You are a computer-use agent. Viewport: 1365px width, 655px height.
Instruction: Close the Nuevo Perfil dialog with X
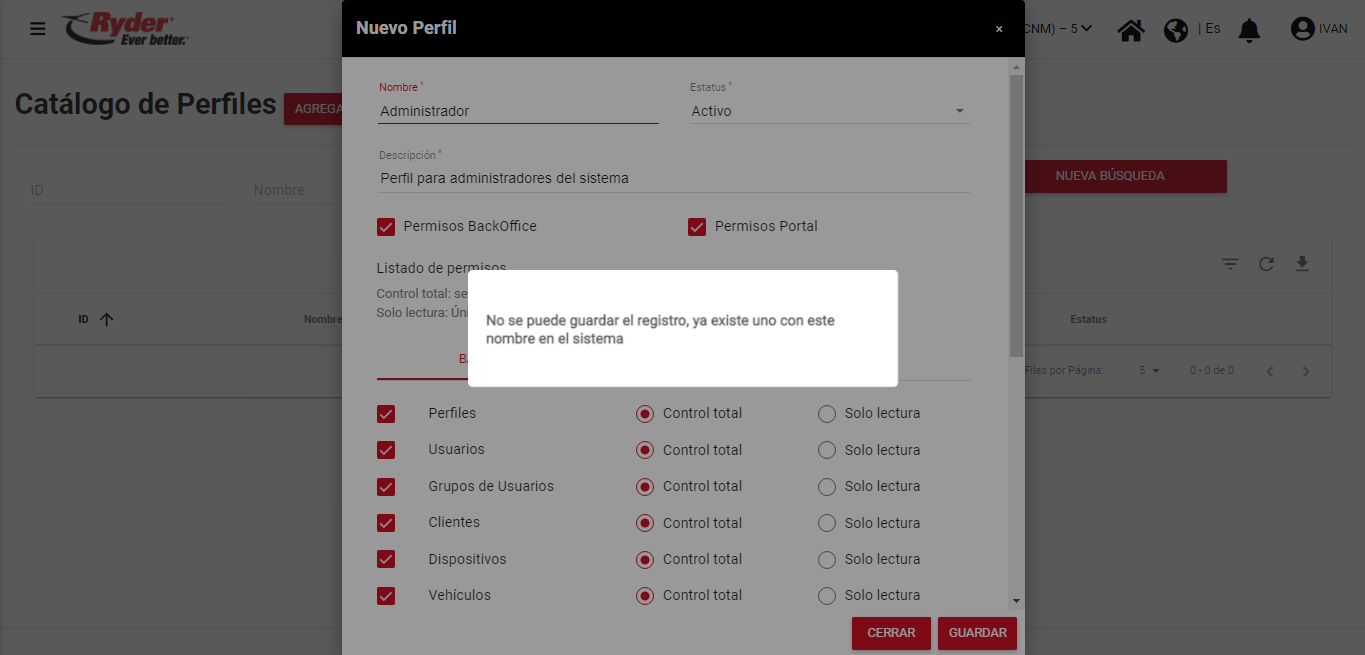coord(999,29)
